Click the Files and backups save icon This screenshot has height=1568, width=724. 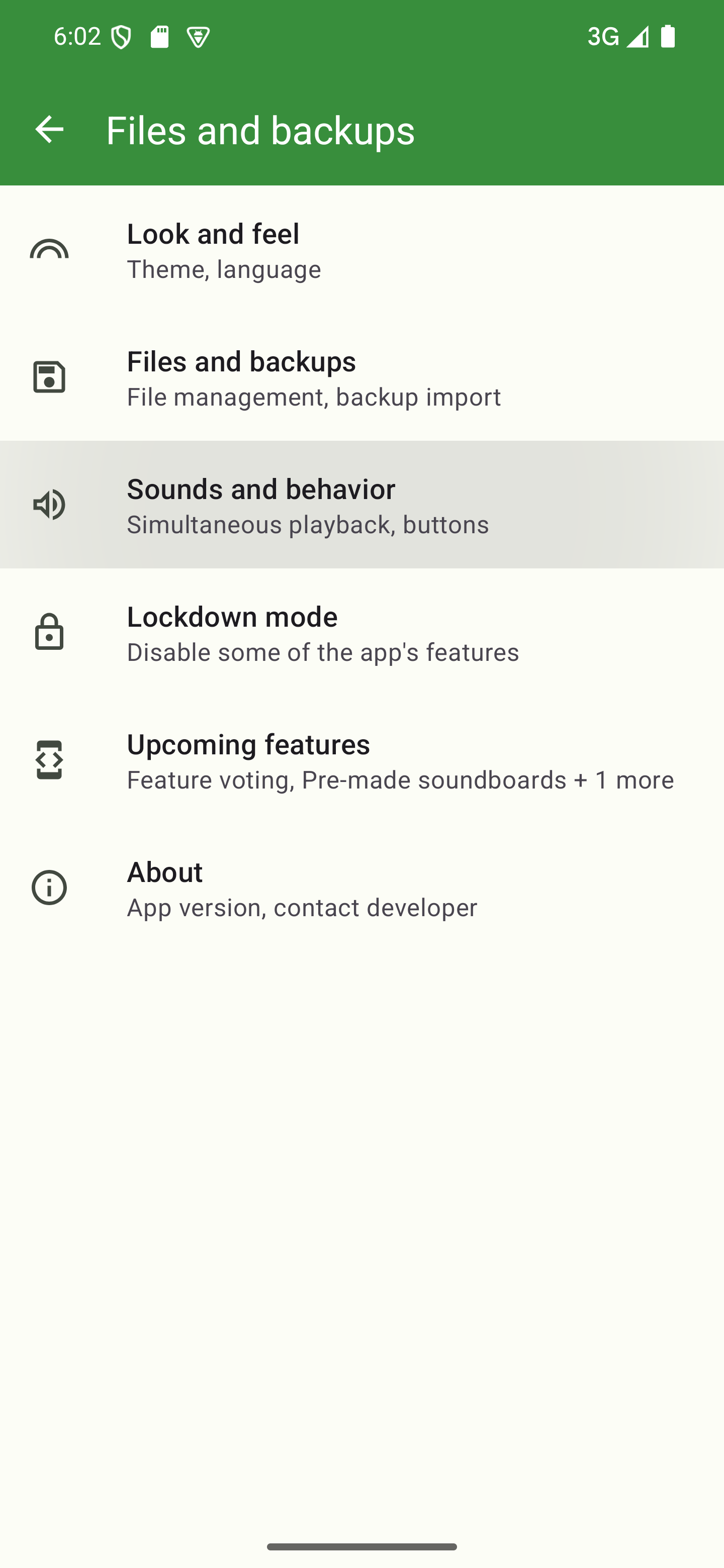click(x=49, y=377)
